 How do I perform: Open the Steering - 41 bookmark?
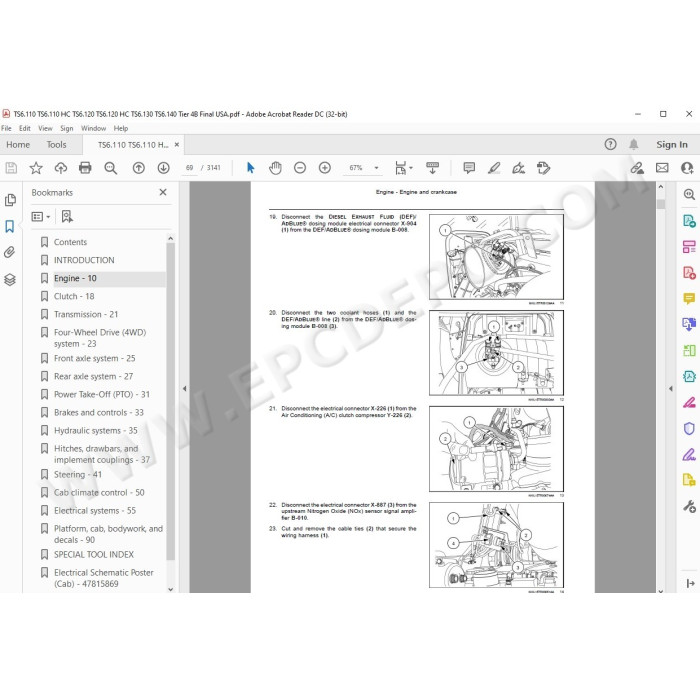point(78,474)
